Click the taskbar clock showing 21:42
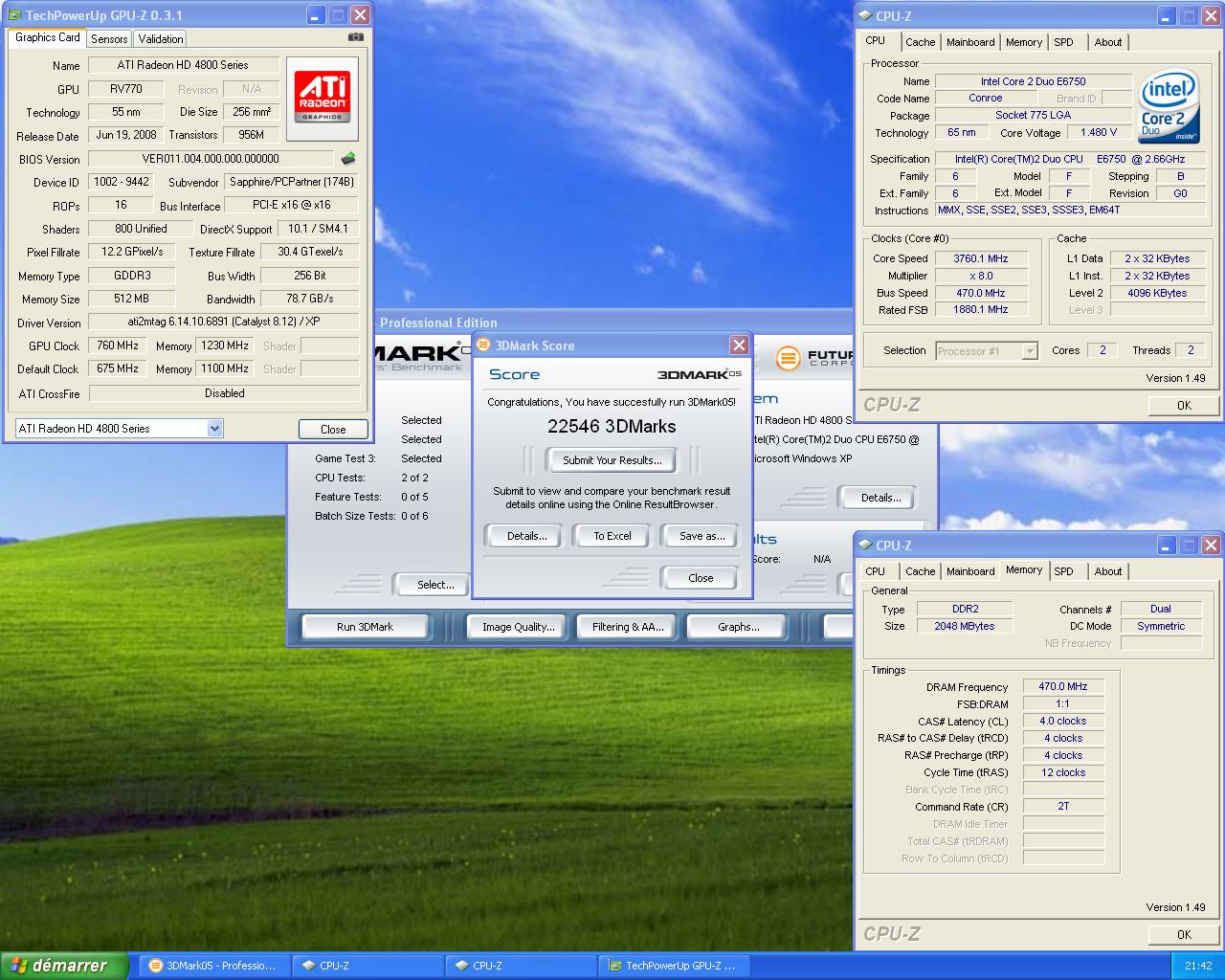This screenshot has width=1225, height=980. 1198,966
